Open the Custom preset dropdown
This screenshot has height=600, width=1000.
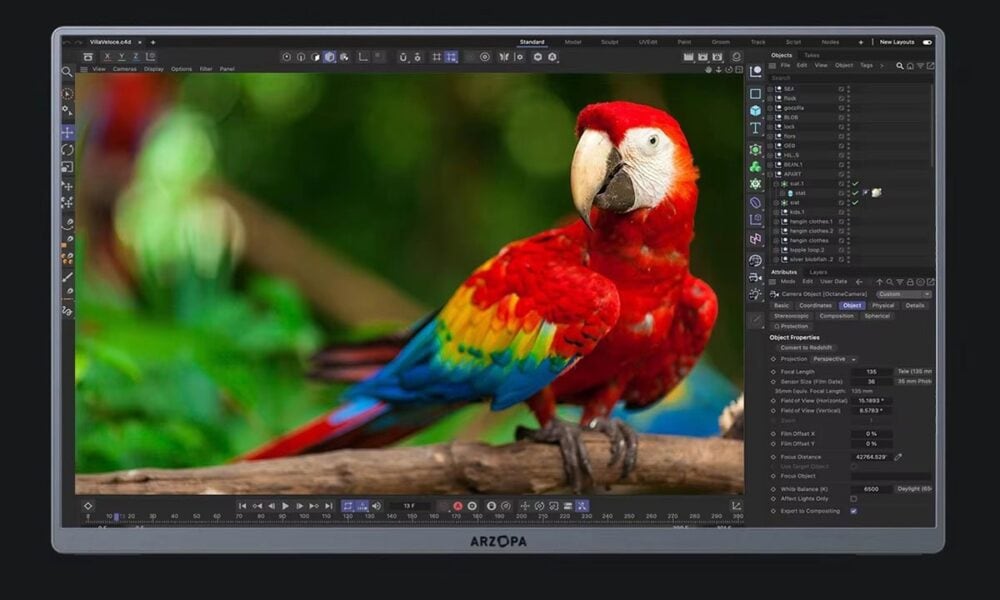[903, 294]
